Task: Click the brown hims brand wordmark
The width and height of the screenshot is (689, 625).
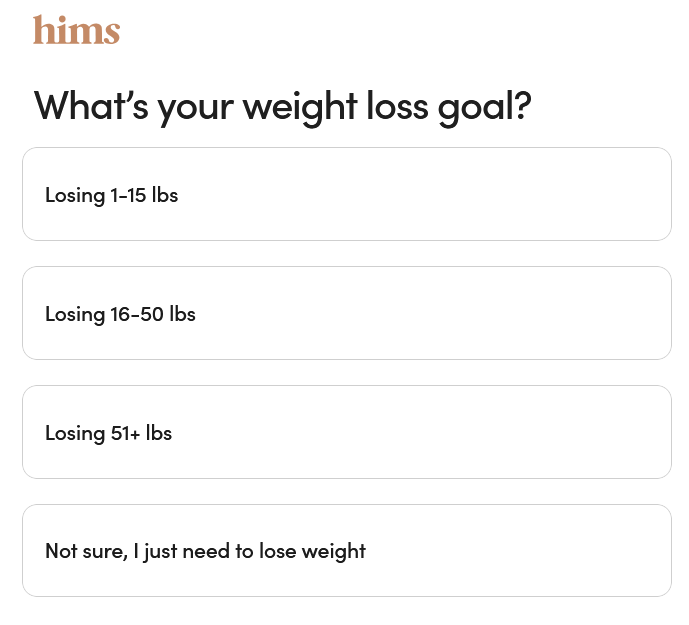Action: (x=76, y=30)
